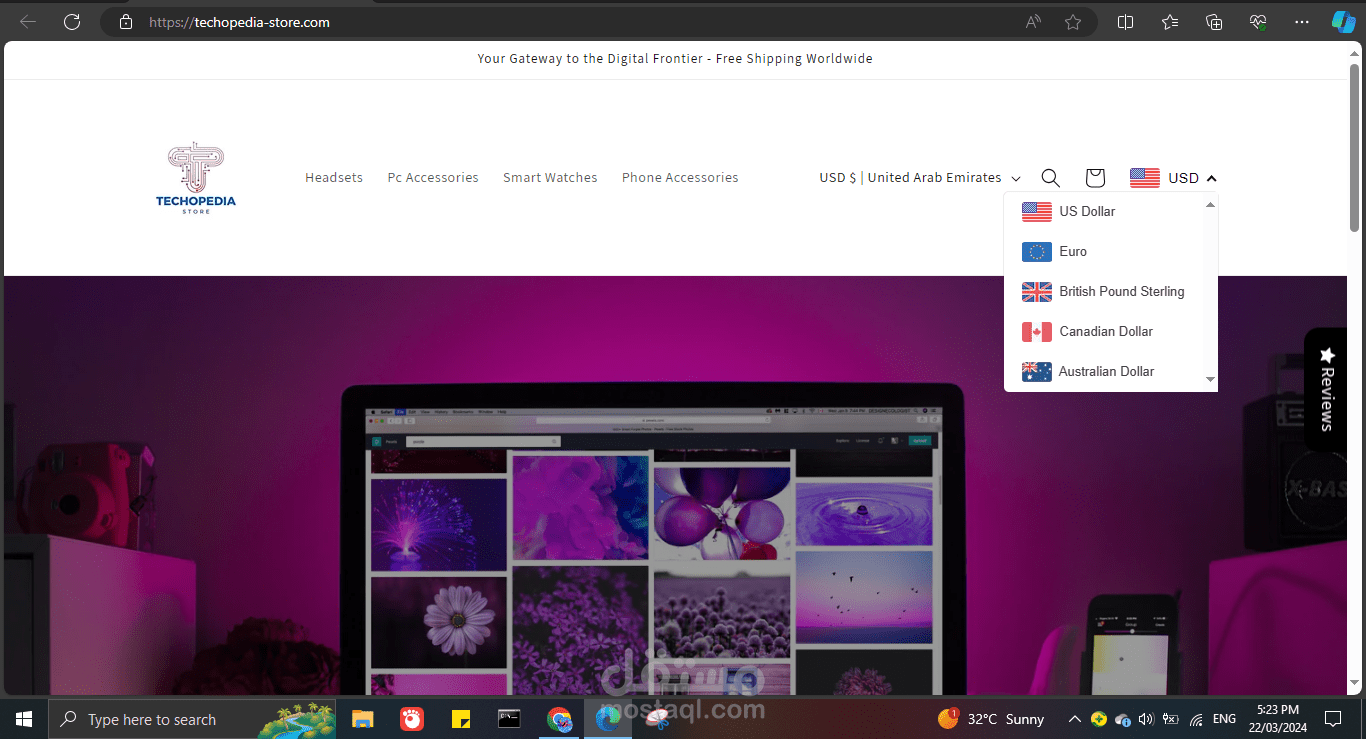The image size is (1366, 739).
Task: View site info via the padlock icon
Action: coord(126,22)
